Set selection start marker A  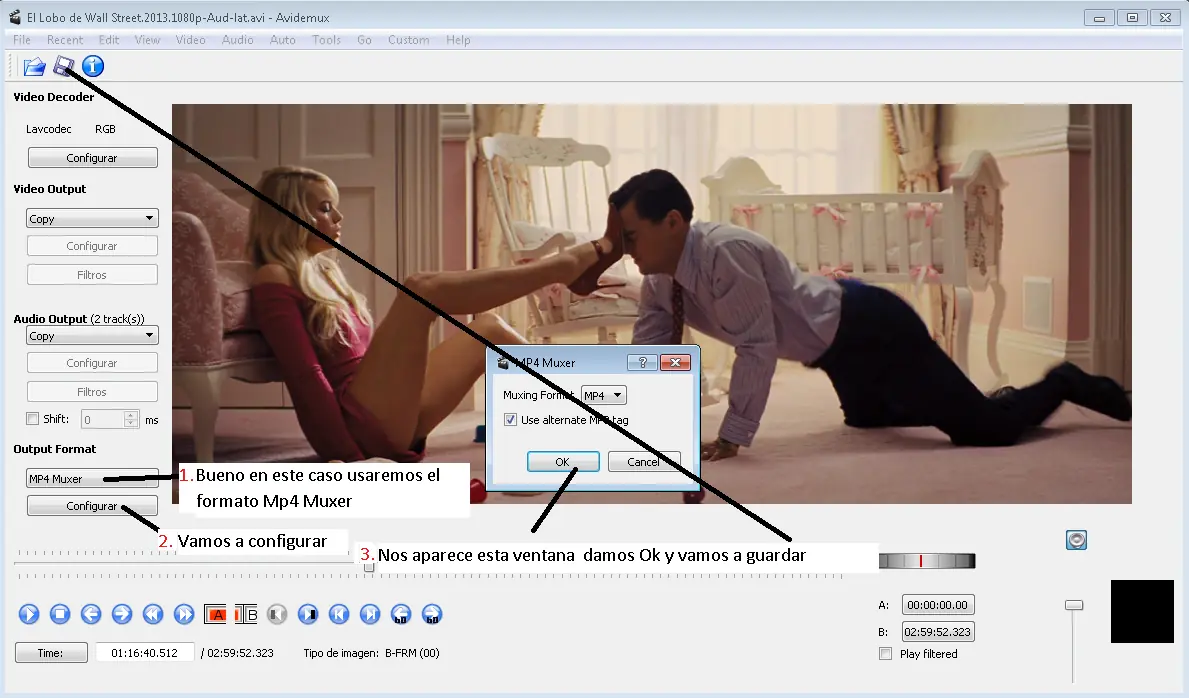[x=215, y=615]
